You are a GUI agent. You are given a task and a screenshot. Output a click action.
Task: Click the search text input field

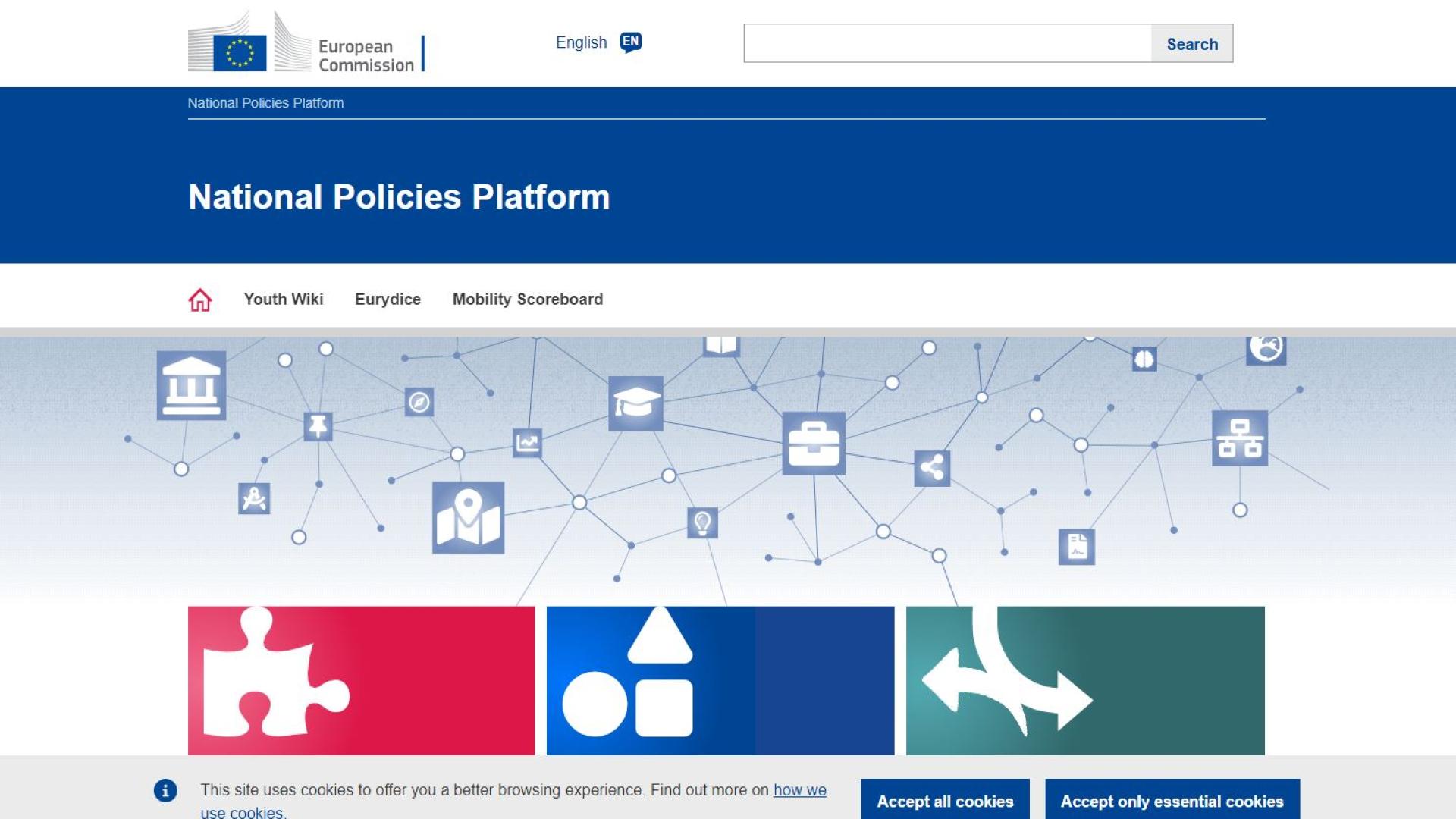click(947, 43)
